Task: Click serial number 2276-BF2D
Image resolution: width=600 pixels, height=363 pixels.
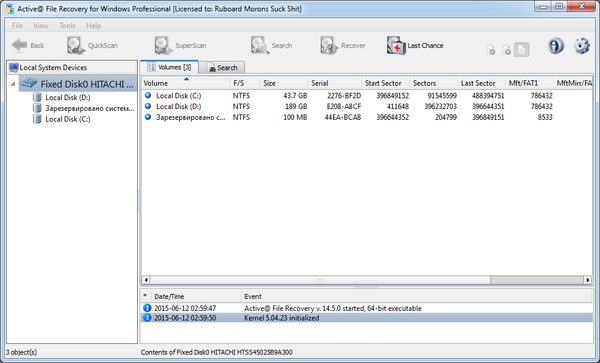Action: [x=344, y=96]
